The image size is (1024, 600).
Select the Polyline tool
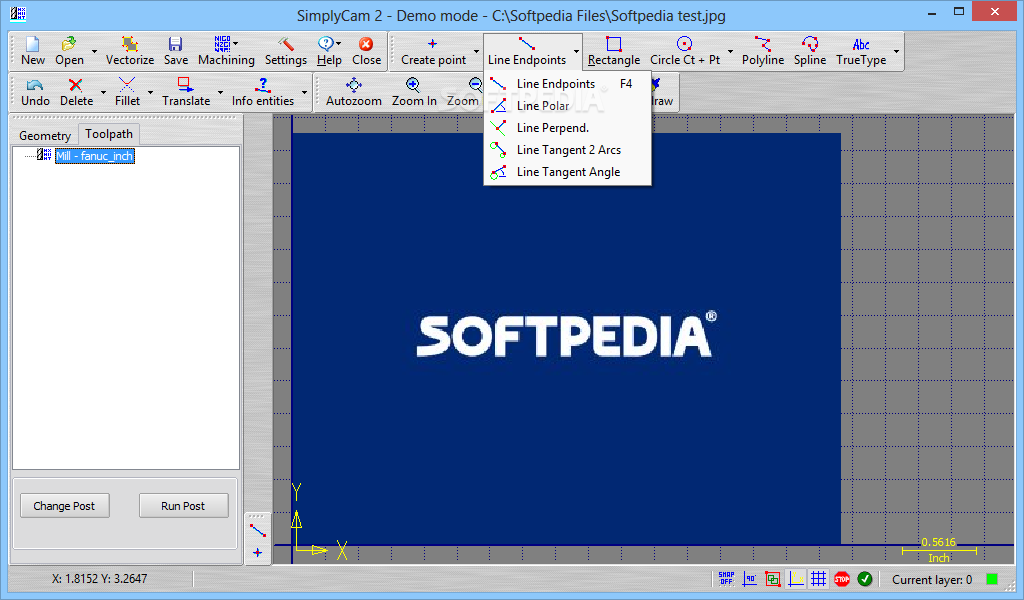coord(762,52)
